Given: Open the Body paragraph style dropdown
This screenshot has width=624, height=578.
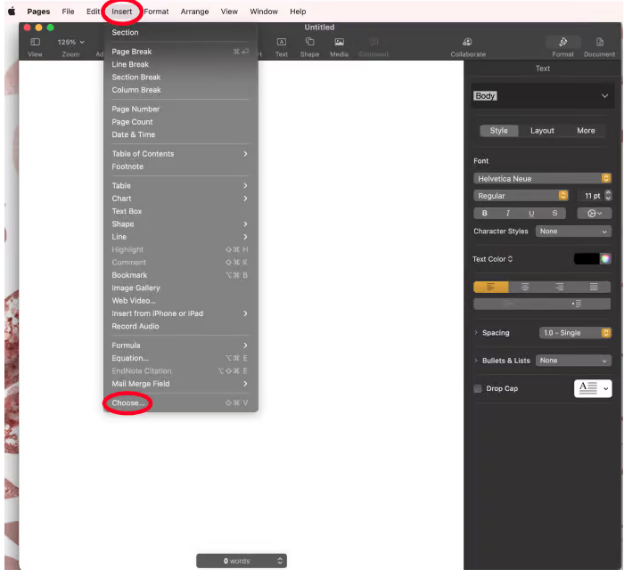Looking at the screenshot, I should 542,96.
